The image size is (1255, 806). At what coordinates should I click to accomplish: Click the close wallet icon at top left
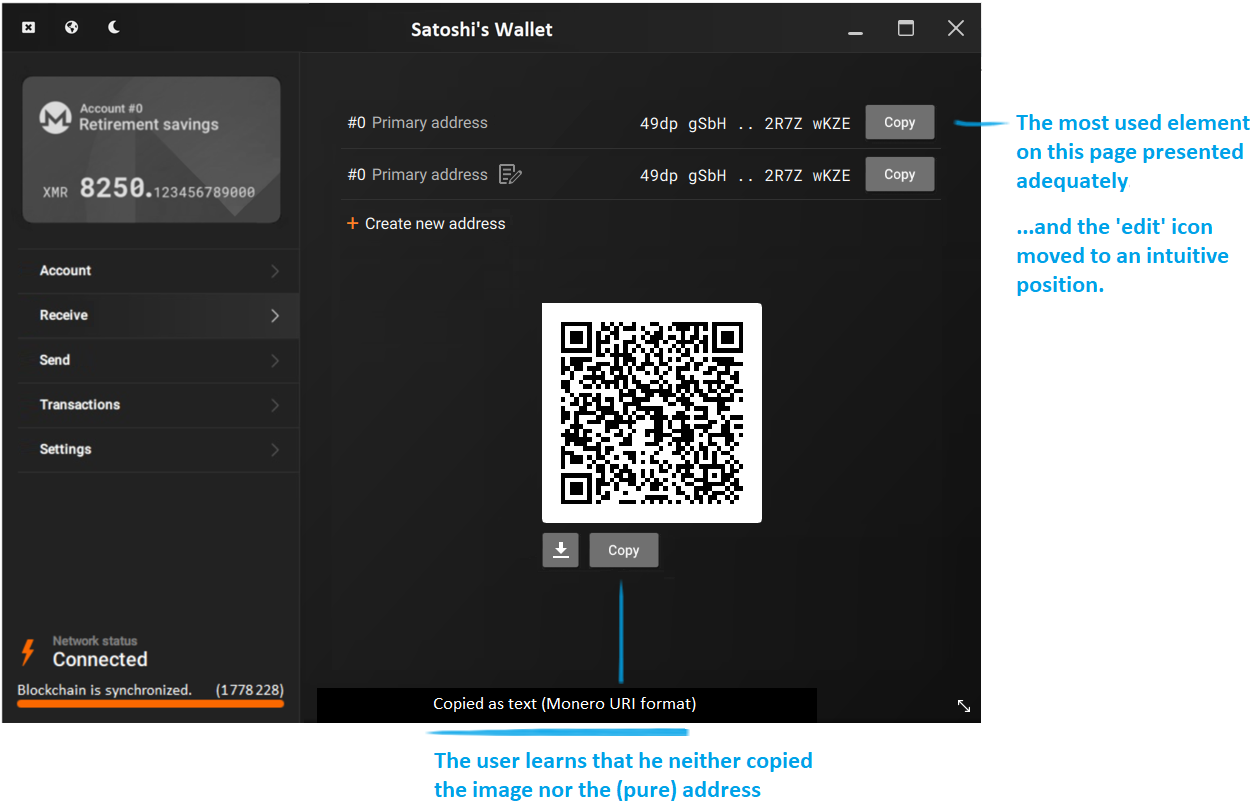coord(29,28)
